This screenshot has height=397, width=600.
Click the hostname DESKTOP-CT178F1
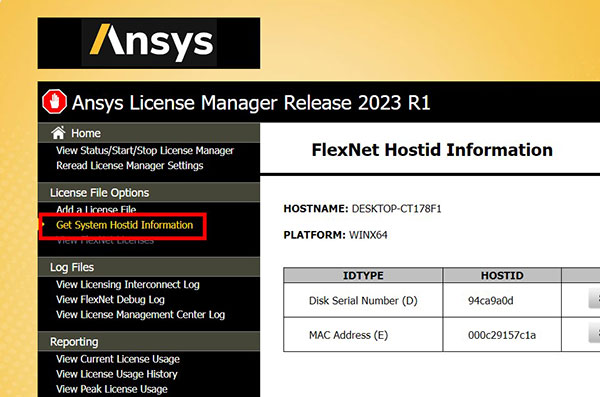pyautogui.click(x=396, y=209)
